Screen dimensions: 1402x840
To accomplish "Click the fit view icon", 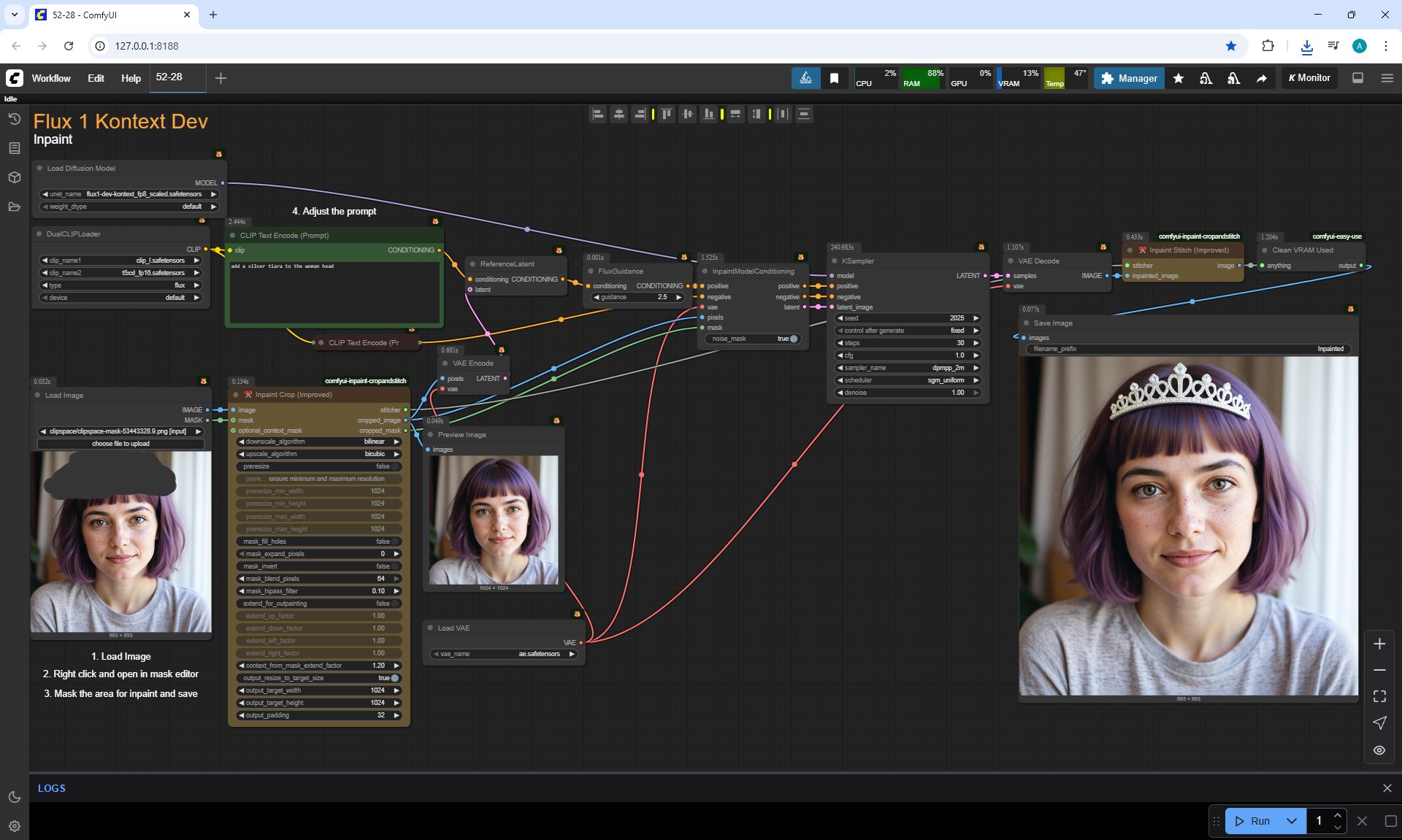I will pos(1379,696).
